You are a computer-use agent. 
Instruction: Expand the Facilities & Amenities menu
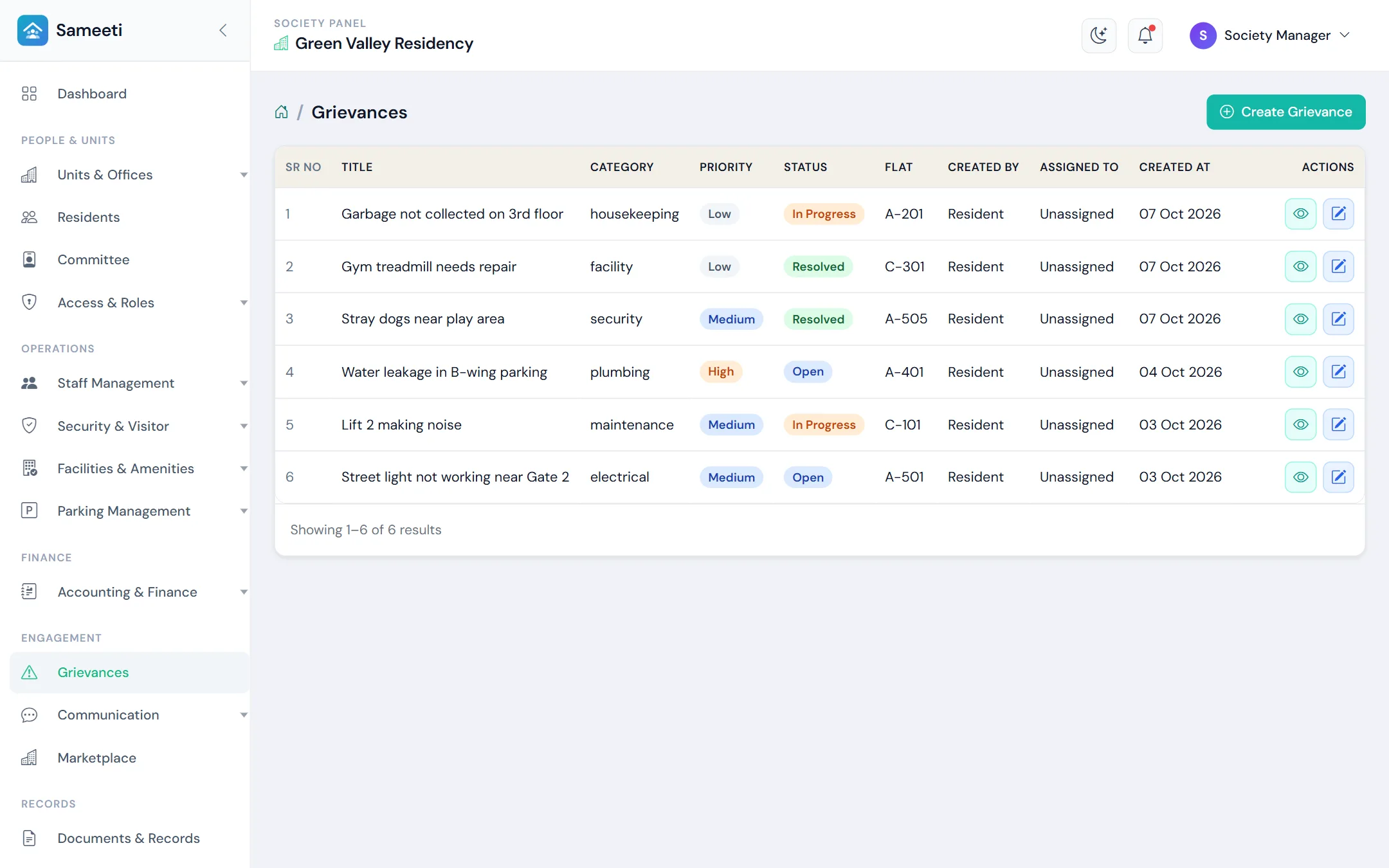129,469
